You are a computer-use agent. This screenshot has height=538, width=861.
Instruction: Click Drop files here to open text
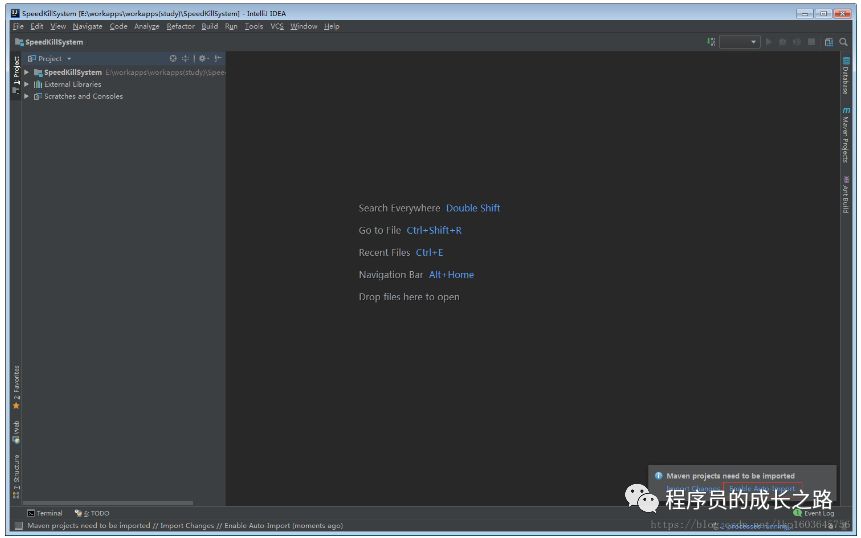(x=409, y=297)
